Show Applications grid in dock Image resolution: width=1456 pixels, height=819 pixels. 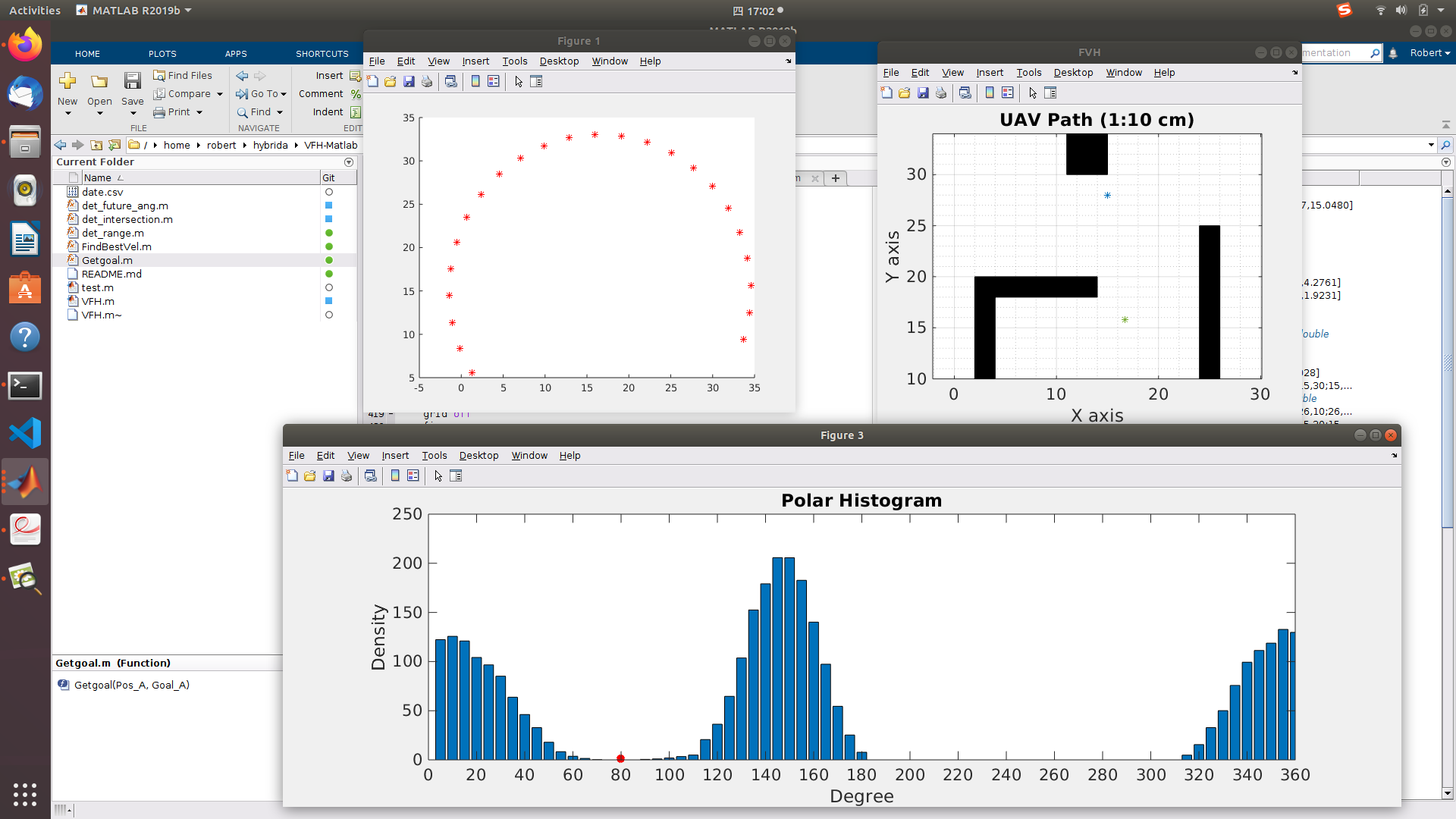(25, 794)
